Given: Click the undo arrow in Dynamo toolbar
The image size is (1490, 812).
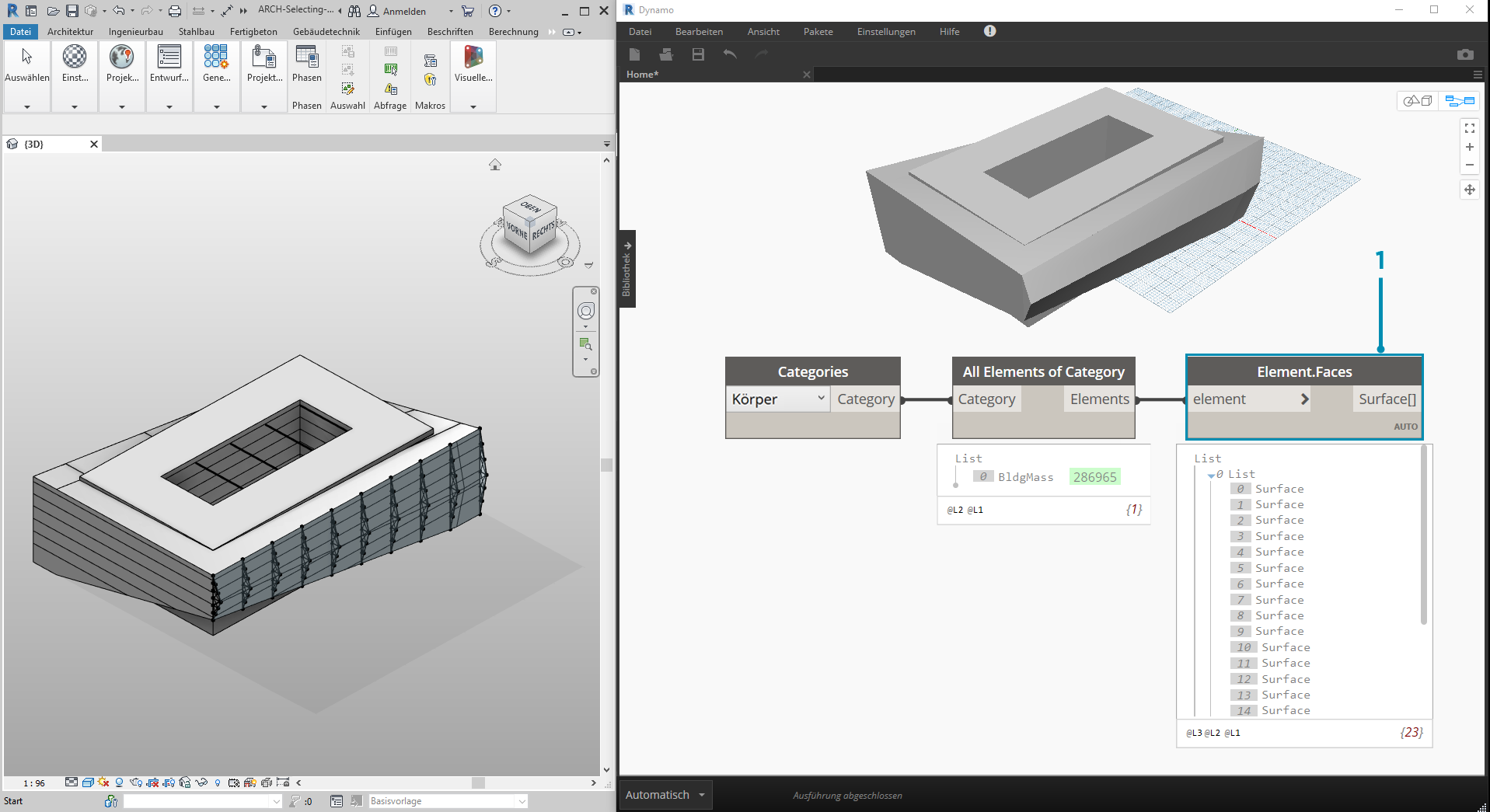Looking at the screenshot, I should coord(729,54).
